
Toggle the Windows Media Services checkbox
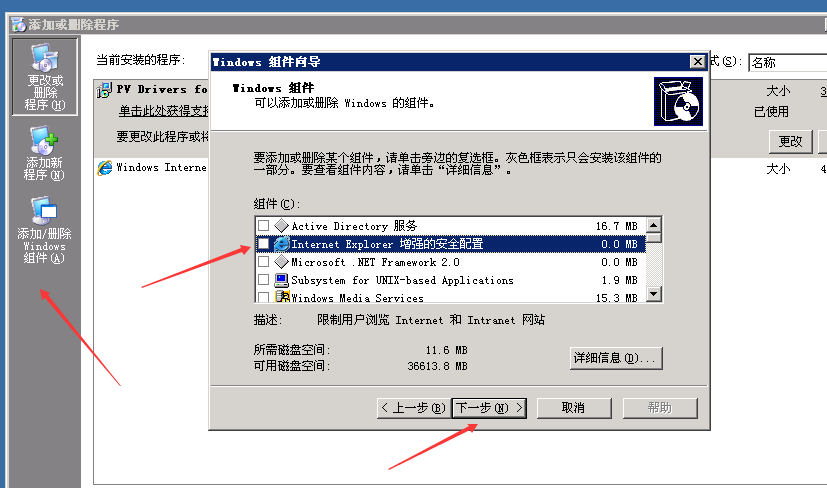tap(263, 297)
